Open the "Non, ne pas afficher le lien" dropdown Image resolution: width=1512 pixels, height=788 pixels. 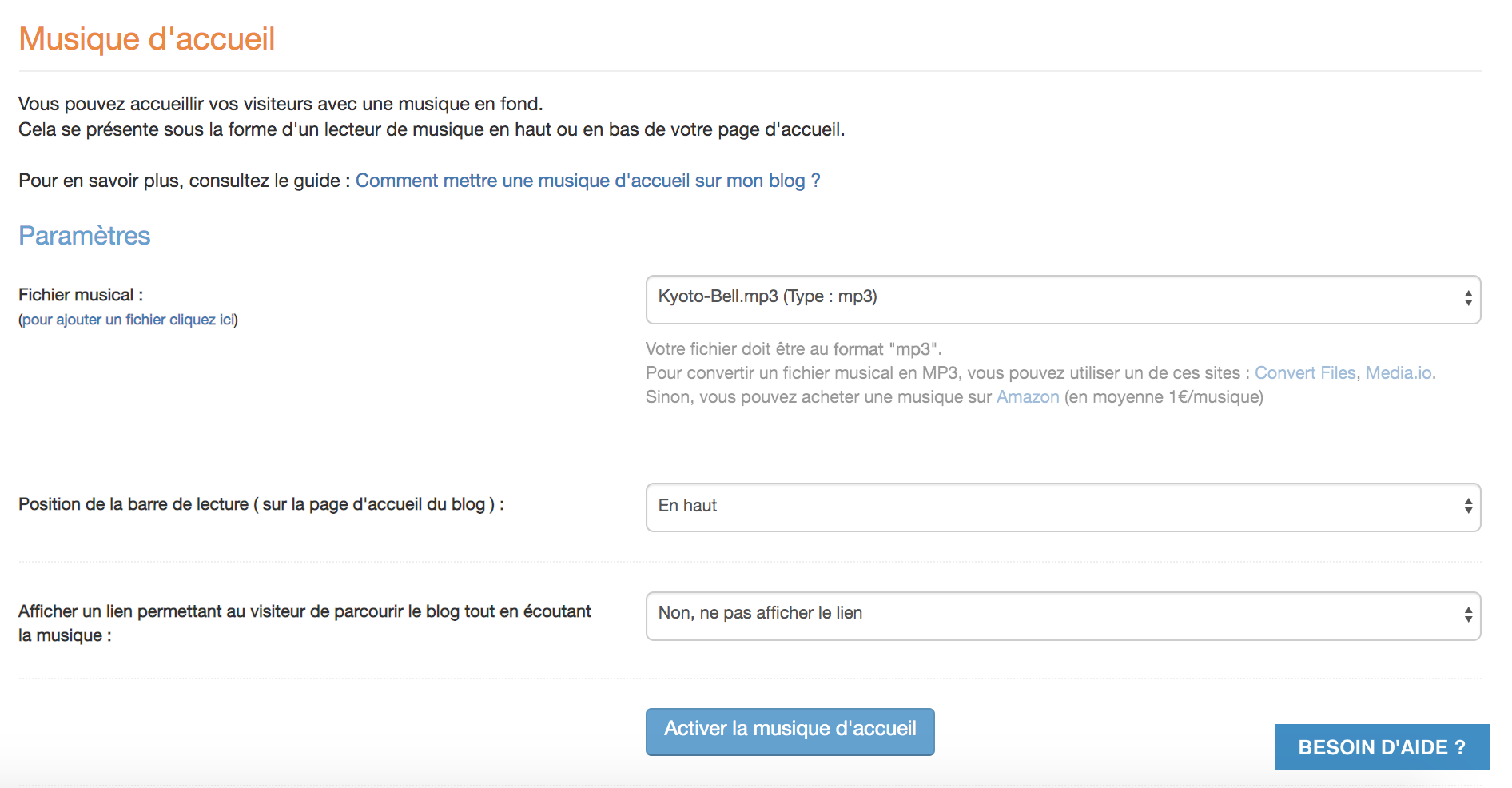click(x=1063, y=616)
